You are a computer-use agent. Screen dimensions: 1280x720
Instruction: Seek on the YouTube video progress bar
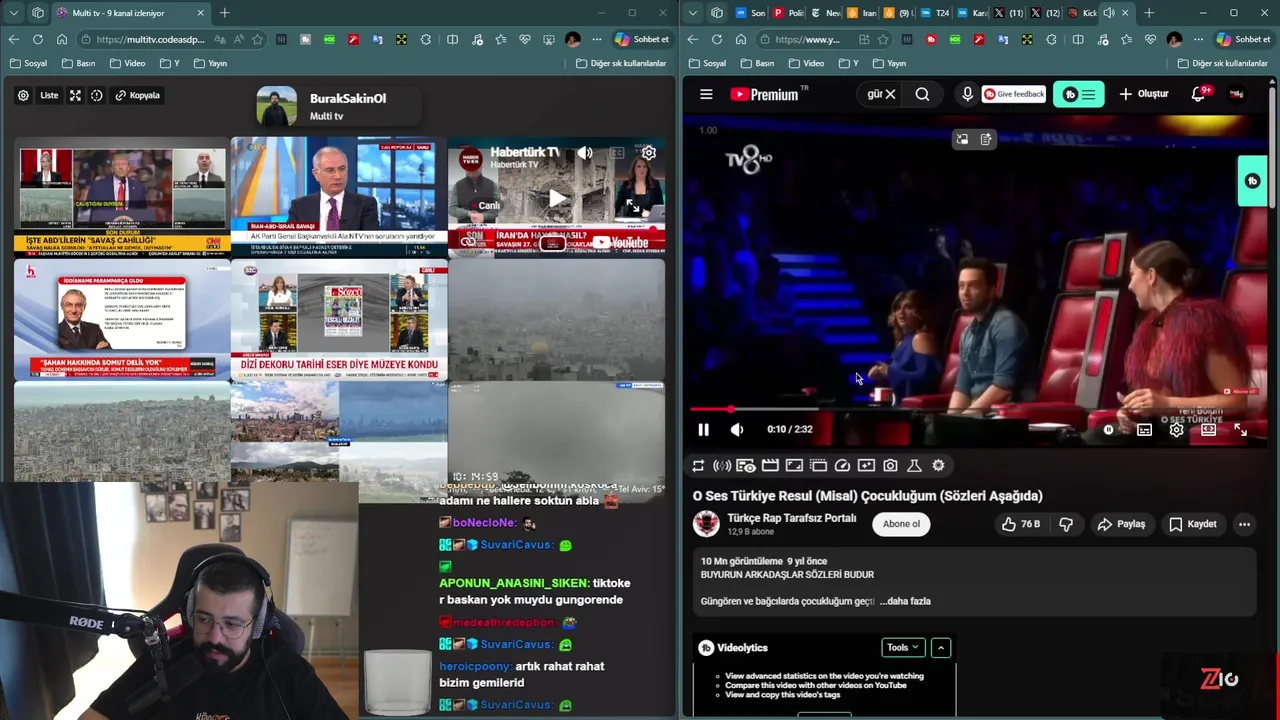pos(975,409)
